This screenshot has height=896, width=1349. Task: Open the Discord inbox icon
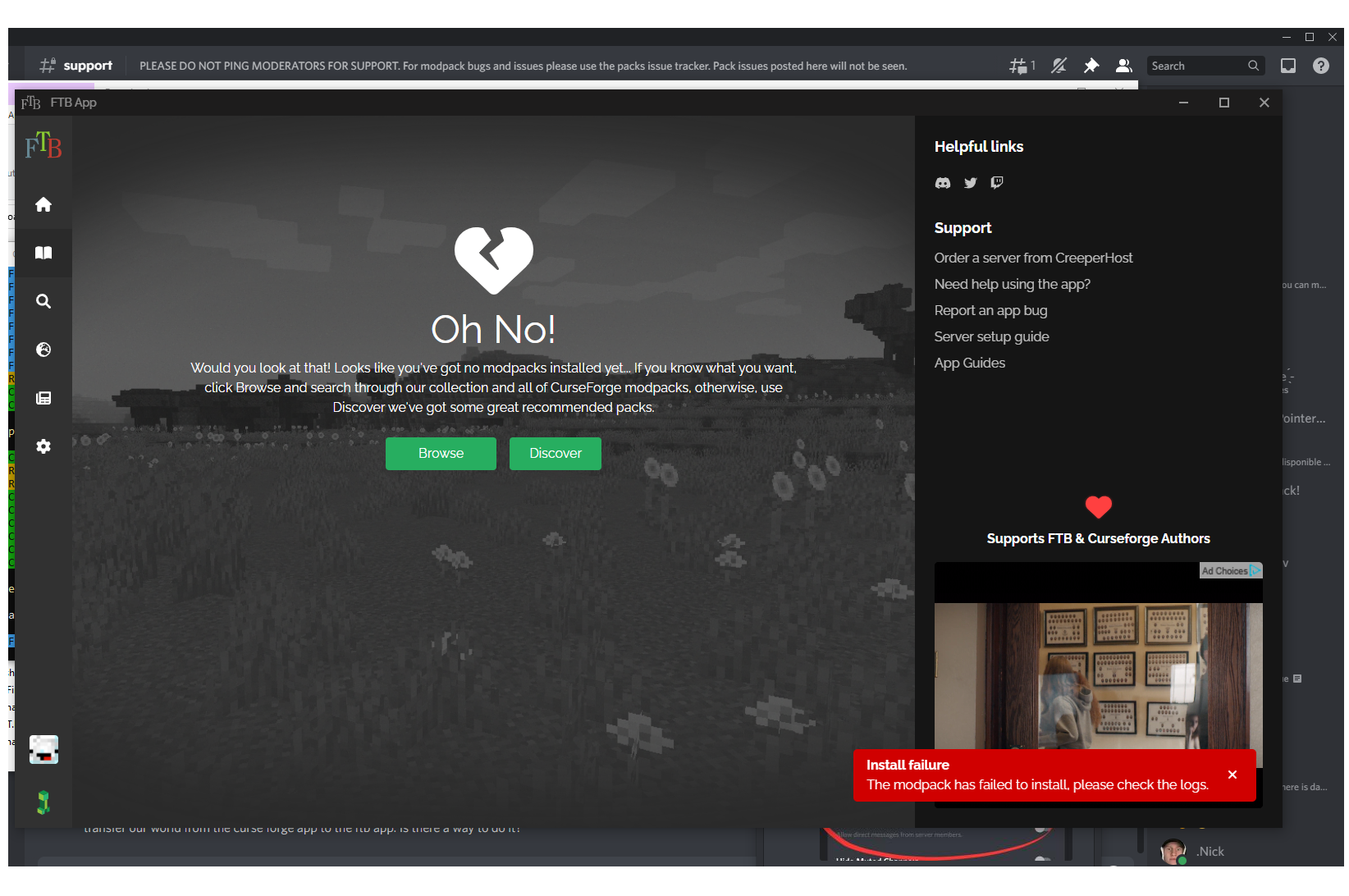pyautogui.click(x=1288, y=66)
